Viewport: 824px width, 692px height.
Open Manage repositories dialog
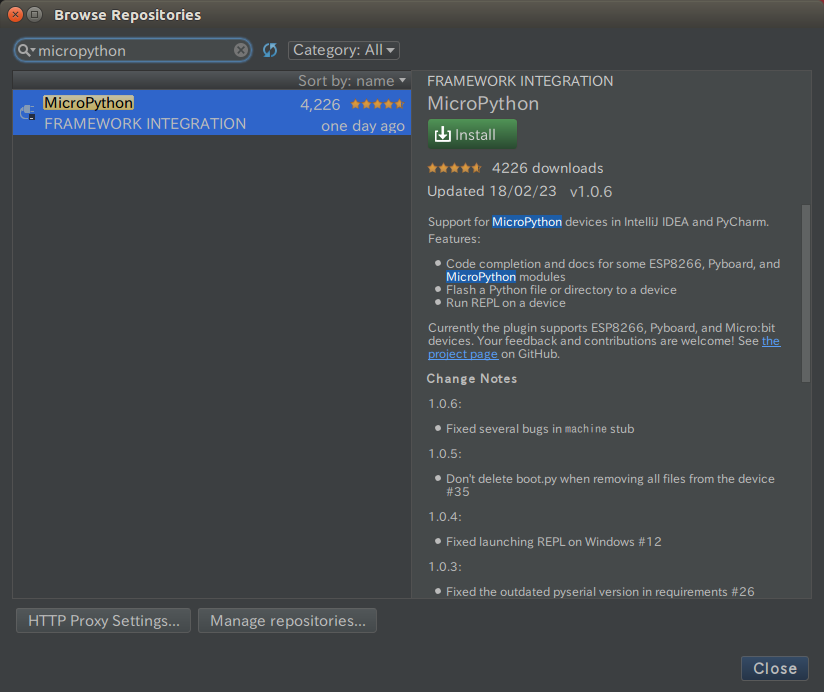[x=287, y=621]
